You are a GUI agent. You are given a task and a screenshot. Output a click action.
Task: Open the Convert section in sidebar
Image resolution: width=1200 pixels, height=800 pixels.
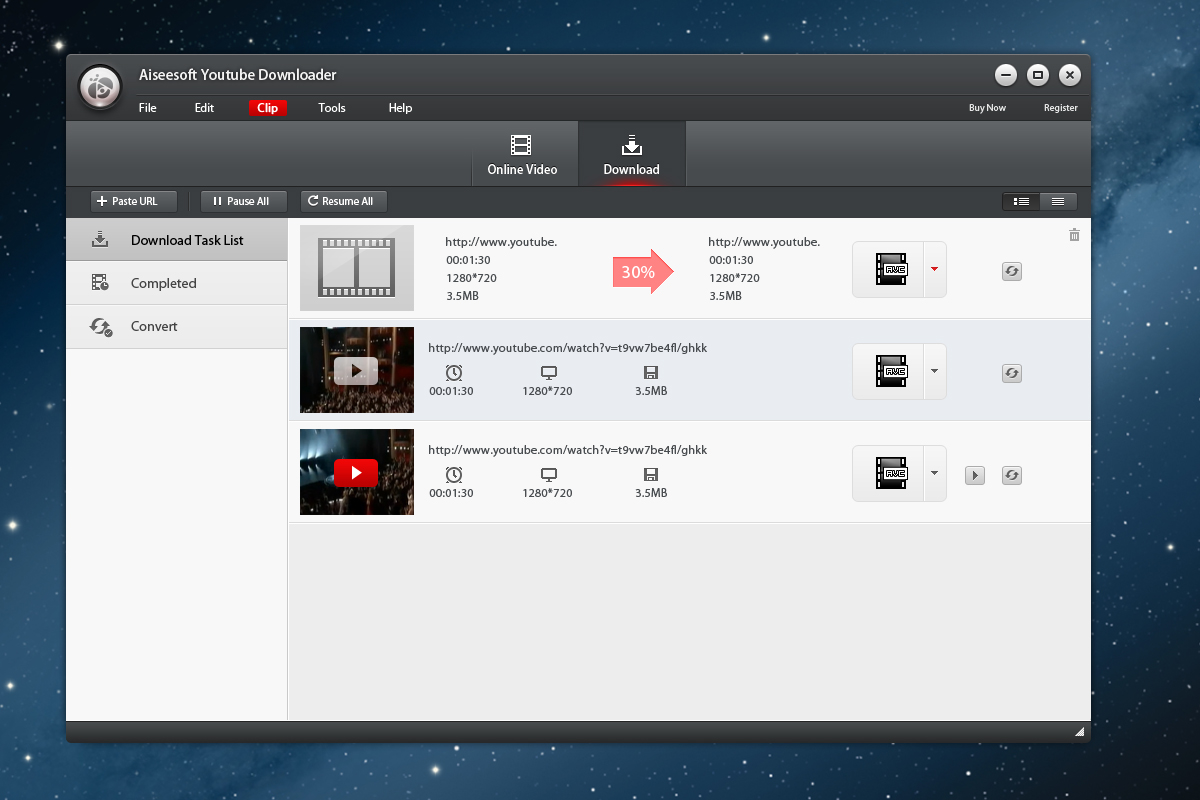click(x=154, y=326)
